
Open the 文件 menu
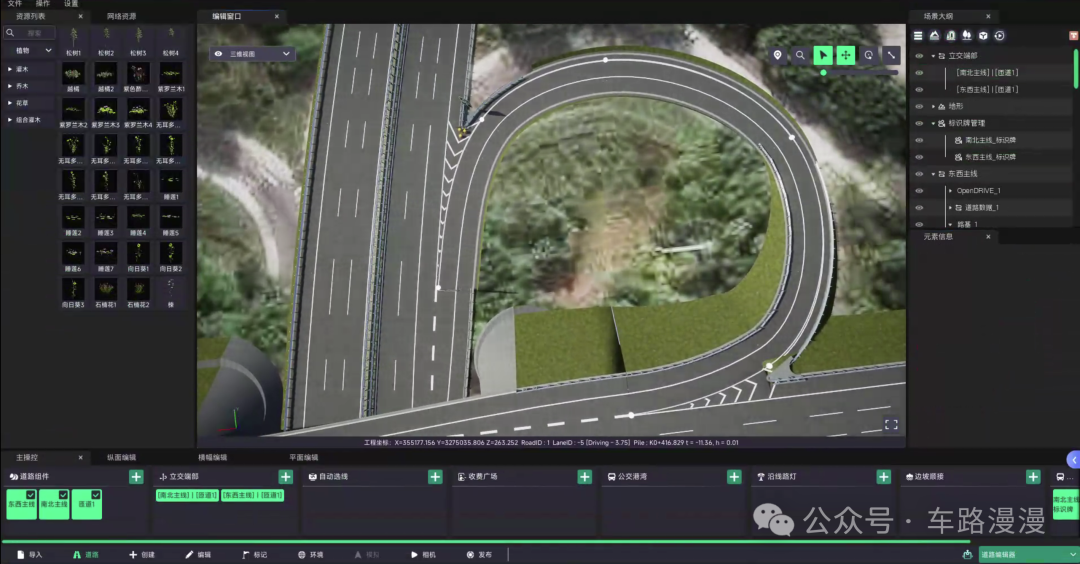14,3
